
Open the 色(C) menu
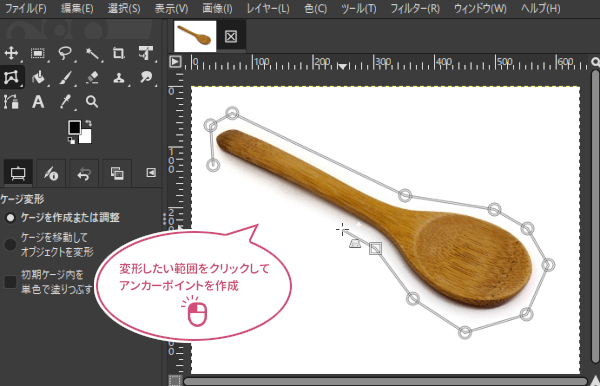[315, 8]
